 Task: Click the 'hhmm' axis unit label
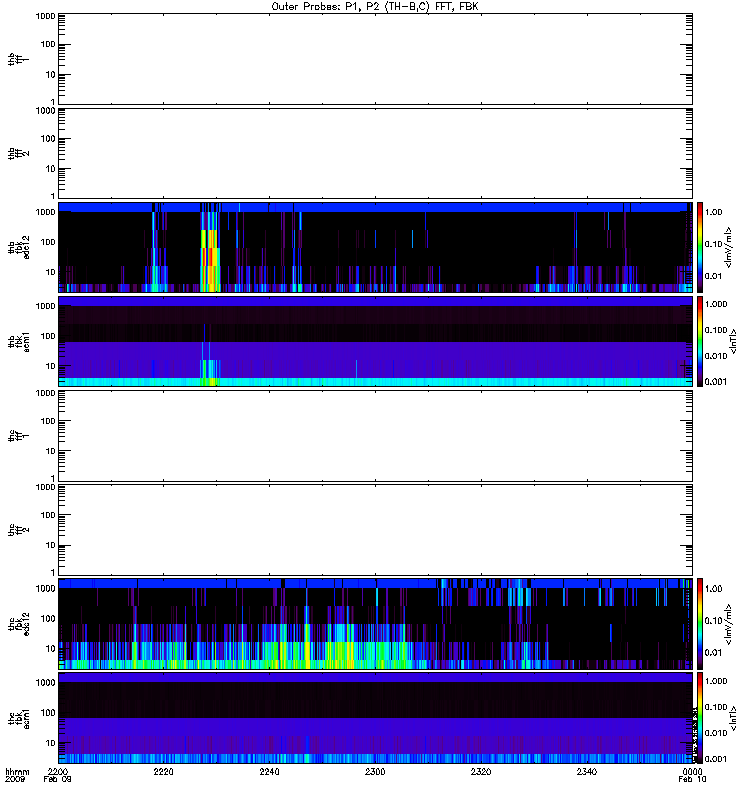17,771
